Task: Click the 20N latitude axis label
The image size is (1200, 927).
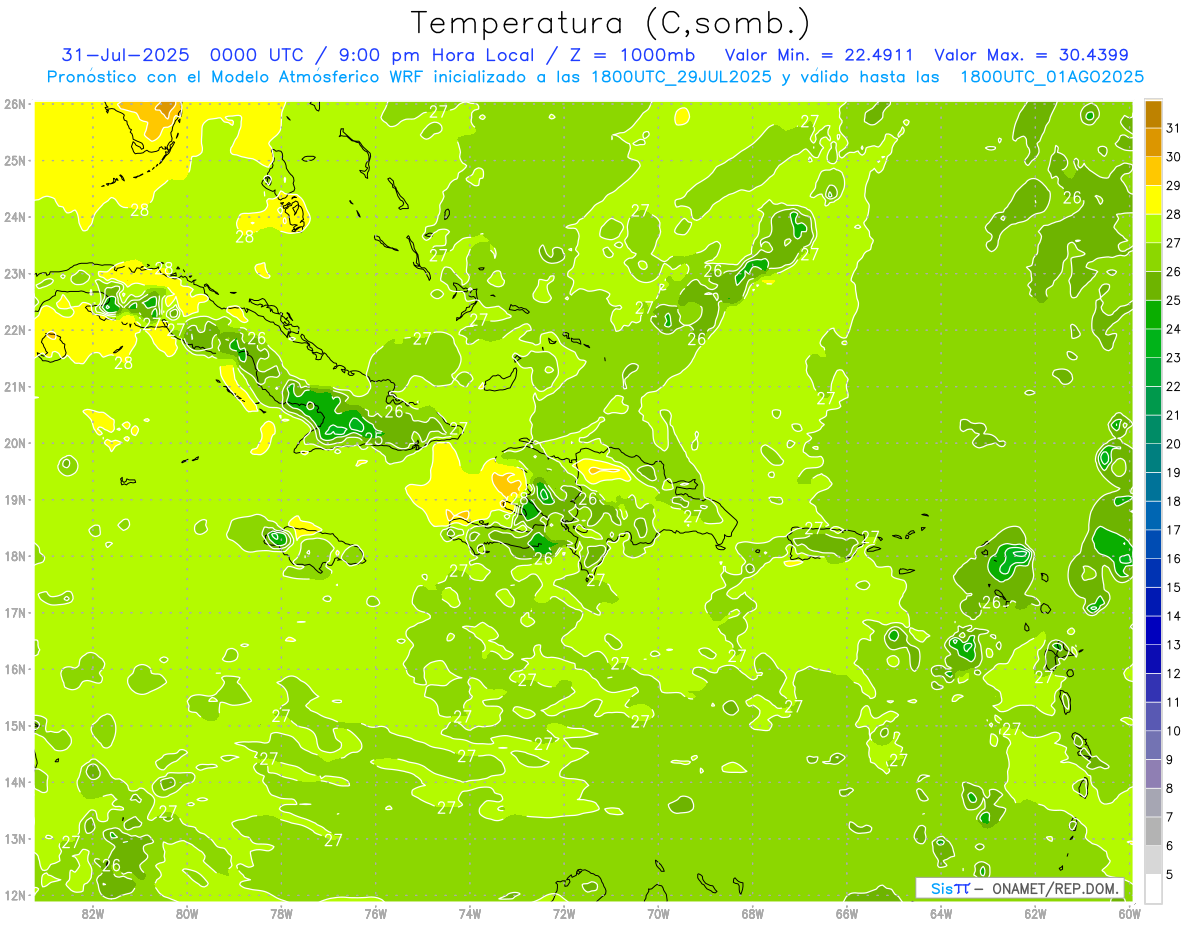Action: coord(14,443)
